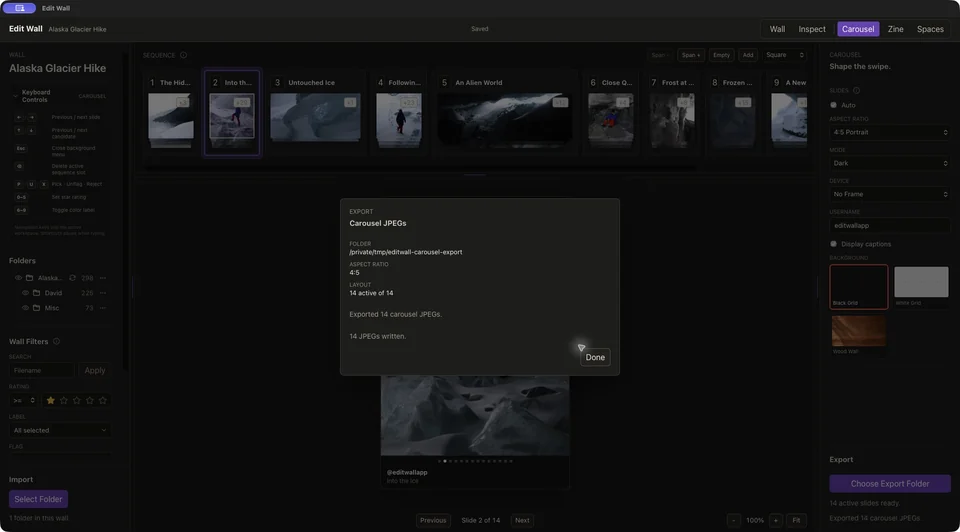Click the Misc folder icon
960x532 pixels.
37,308
